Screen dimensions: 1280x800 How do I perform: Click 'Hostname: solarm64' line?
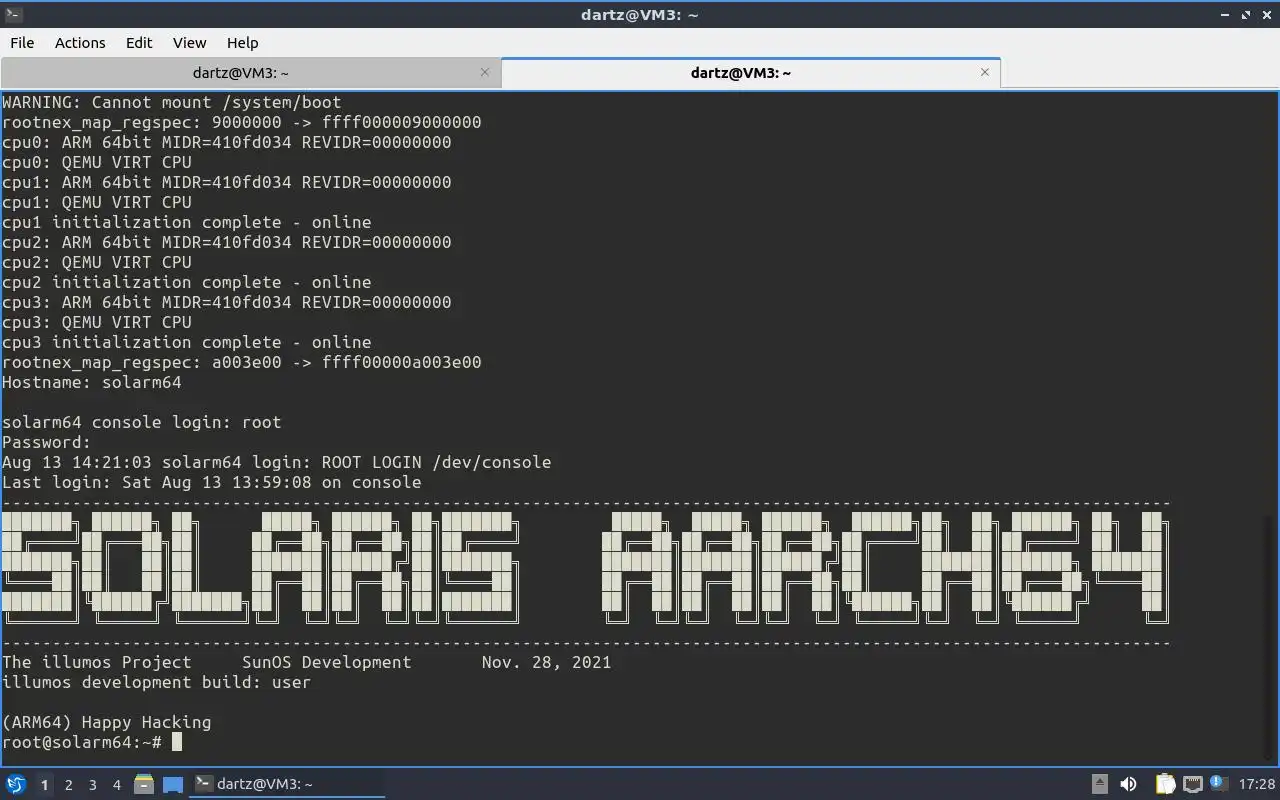click(x=92, y=382)
